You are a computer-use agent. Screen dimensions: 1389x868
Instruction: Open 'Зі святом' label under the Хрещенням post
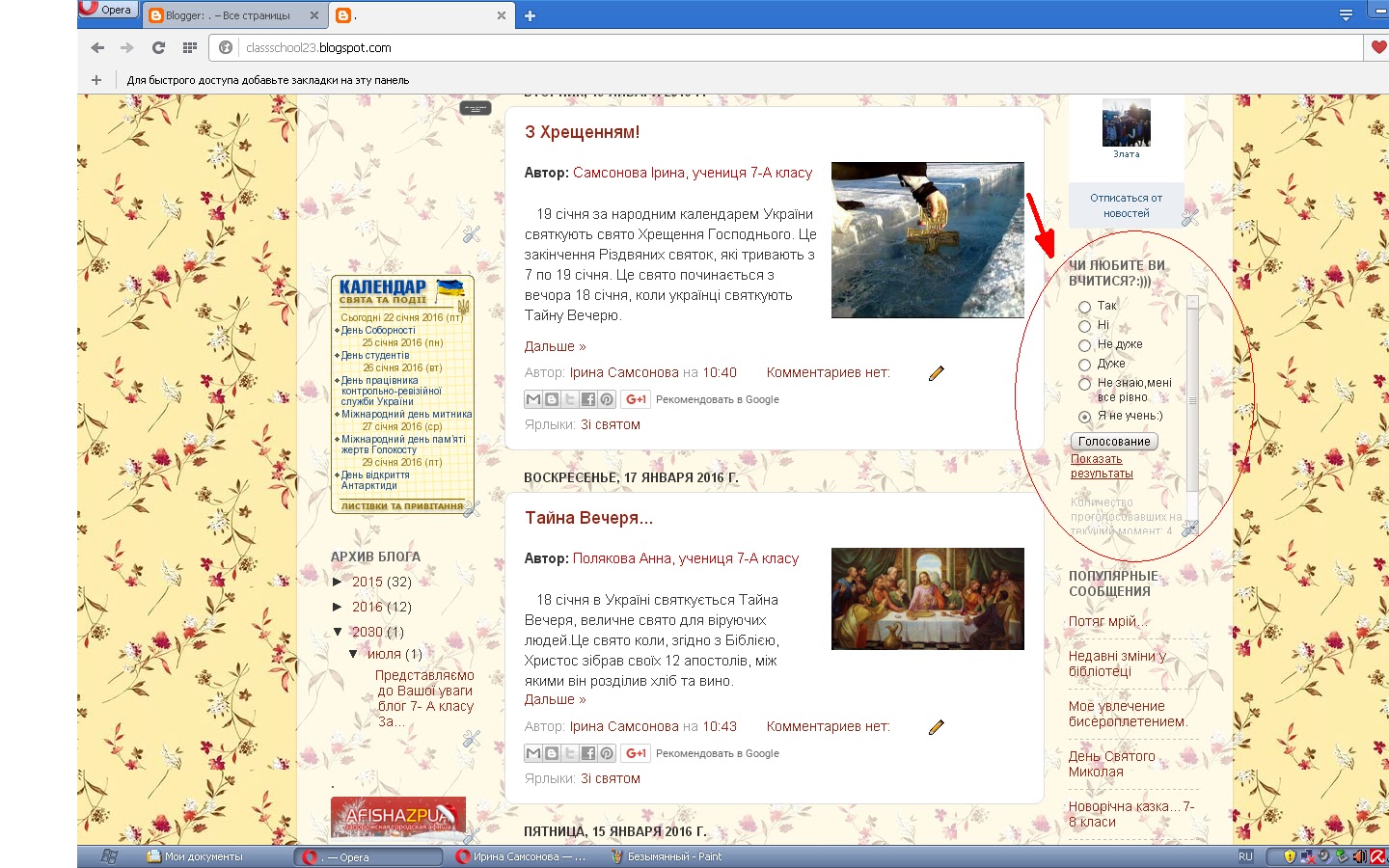611,424
